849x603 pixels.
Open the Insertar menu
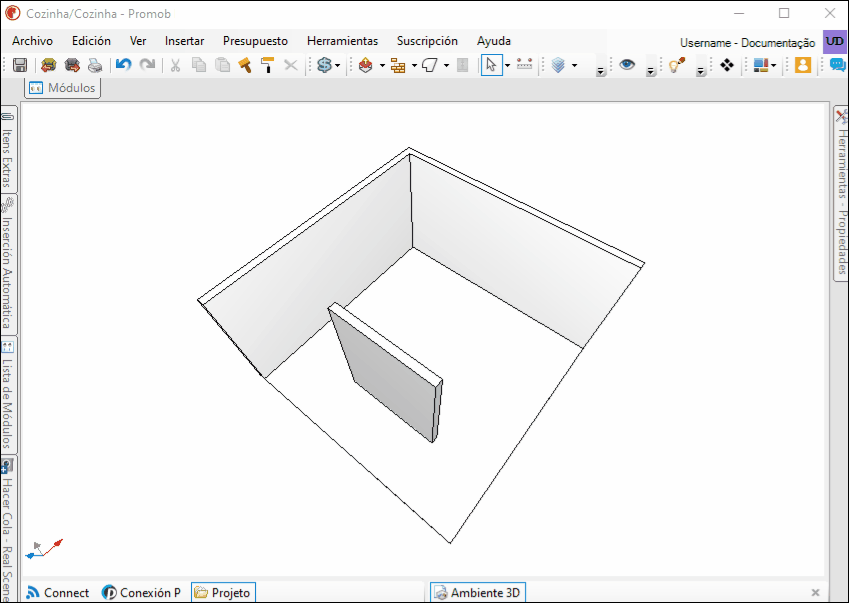185,41
